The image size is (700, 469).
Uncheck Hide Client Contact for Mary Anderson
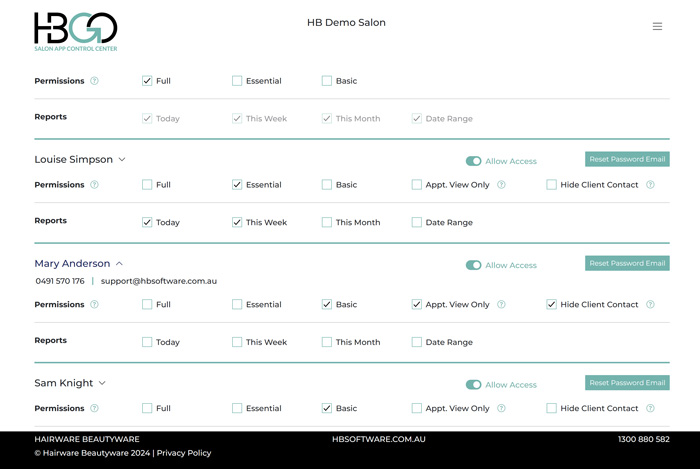[551, 304]
